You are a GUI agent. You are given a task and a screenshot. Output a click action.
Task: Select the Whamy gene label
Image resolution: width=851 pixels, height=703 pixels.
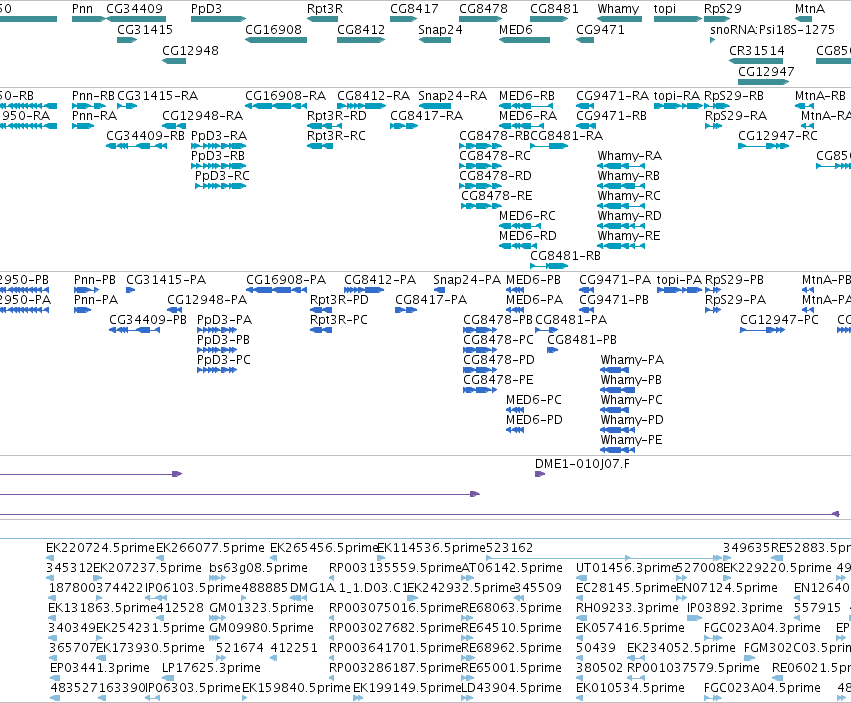[x=618, y=9]
